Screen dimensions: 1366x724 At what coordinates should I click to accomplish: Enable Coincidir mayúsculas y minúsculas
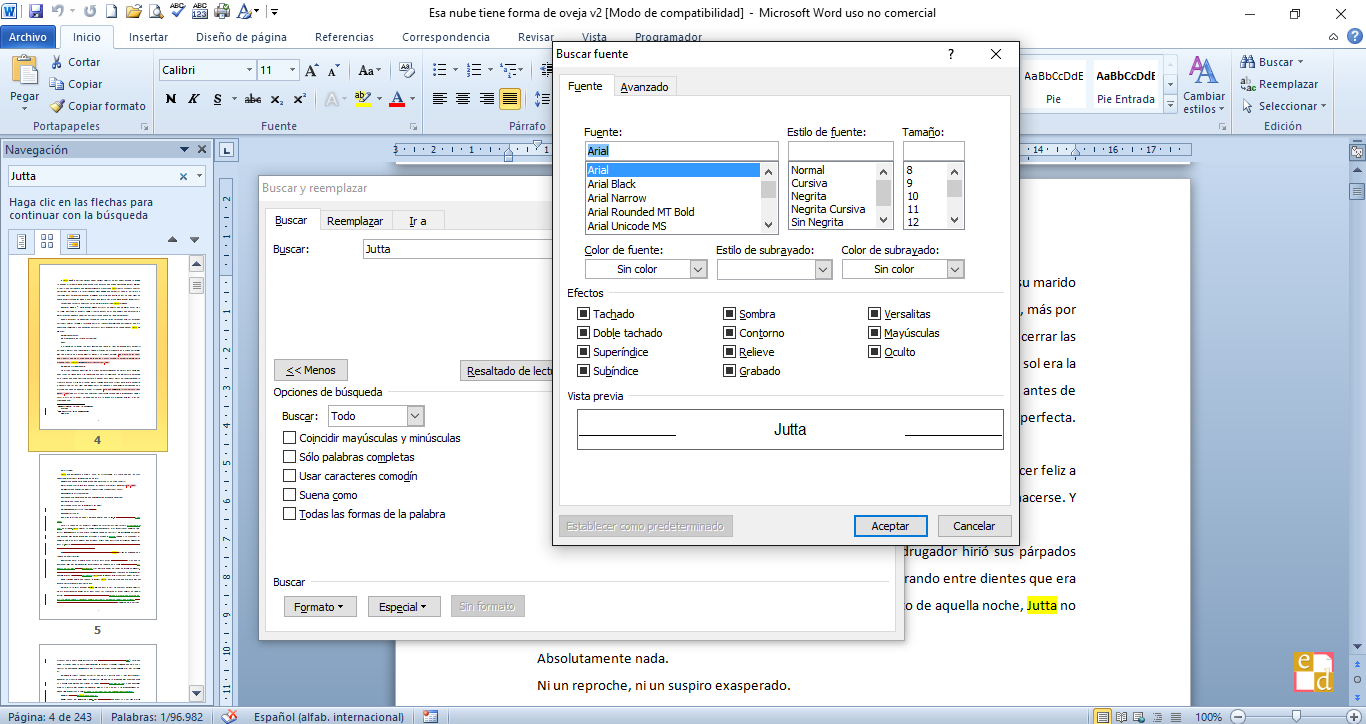(290, 438)
